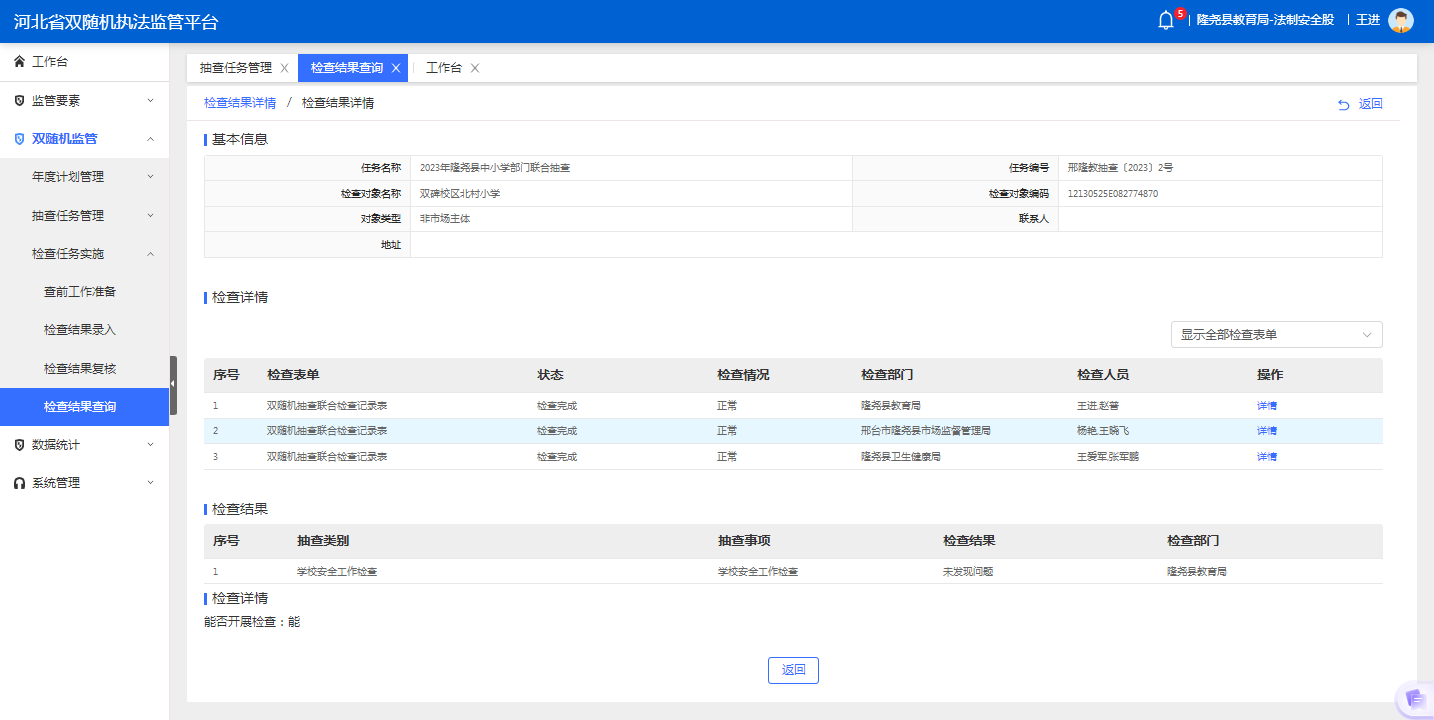Switch to the 抽查任务管理 tab
Image resolution: width=1434 pixels, height=720 pixels.
pyautogui.click(x=236, y=68)
